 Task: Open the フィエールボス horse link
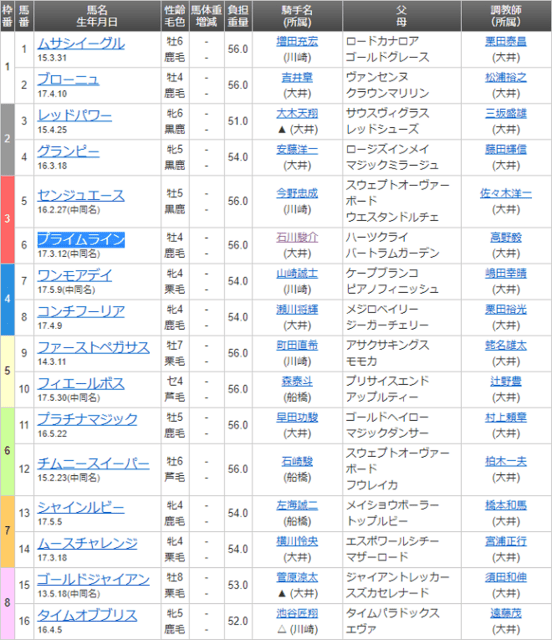click(81, 383)
